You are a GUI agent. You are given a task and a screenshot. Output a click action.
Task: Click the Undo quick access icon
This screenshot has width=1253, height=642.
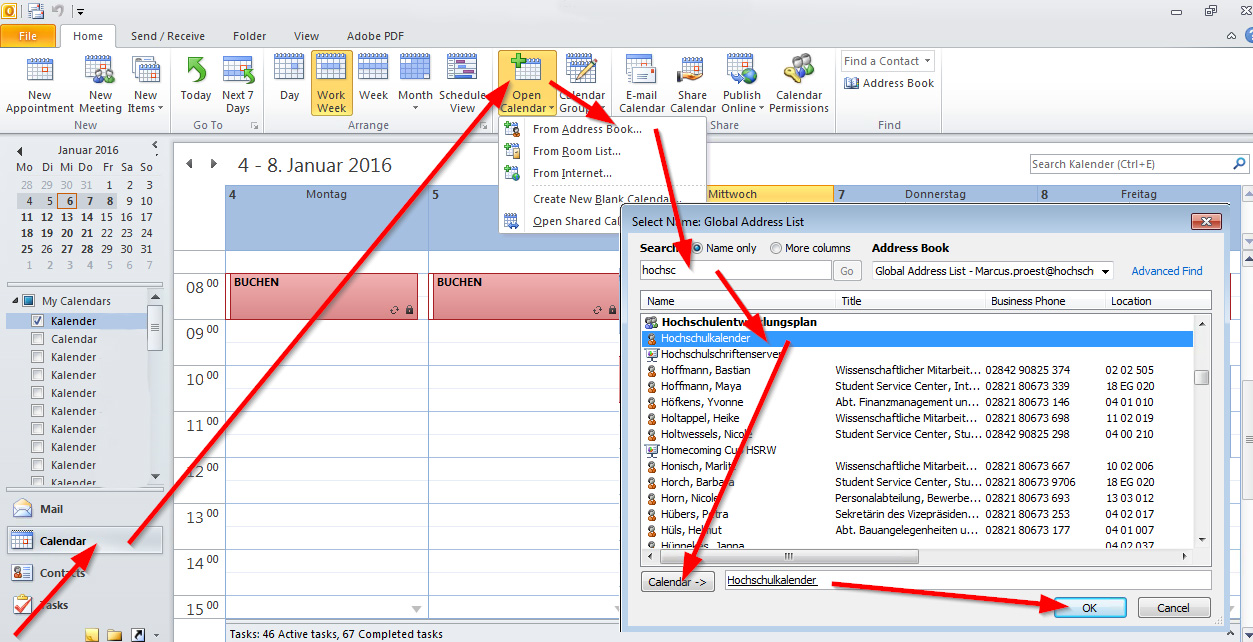click(x=58, y=11)
